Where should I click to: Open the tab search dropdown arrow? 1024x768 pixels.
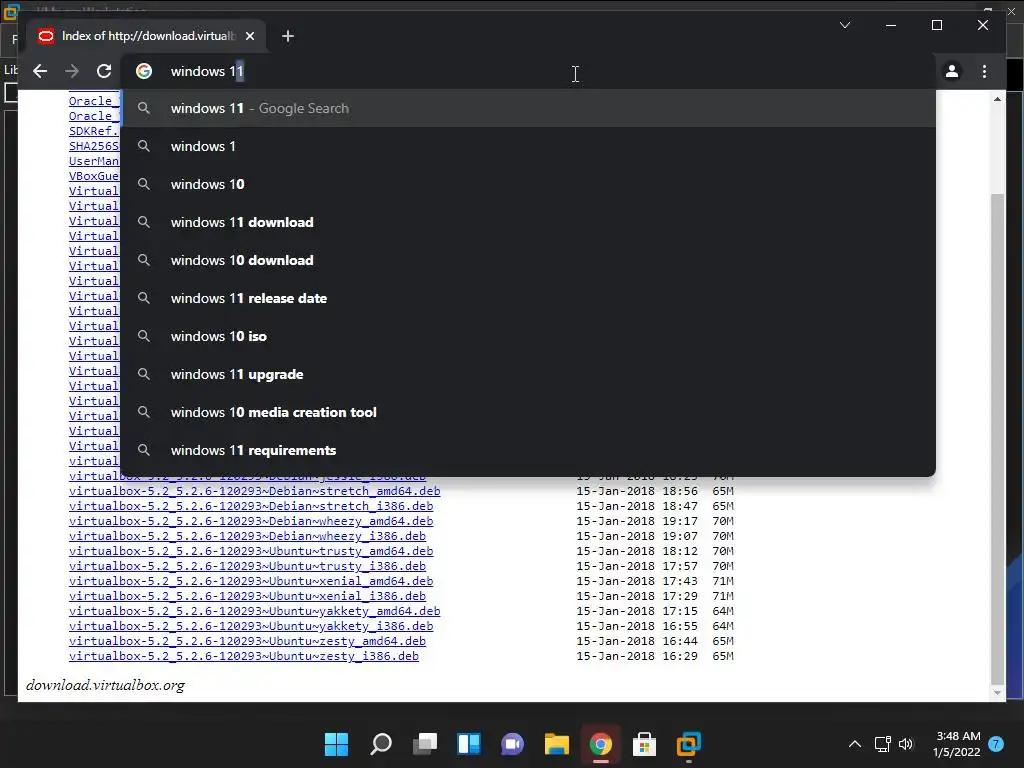pyautogui.click(x=844, y=25)
